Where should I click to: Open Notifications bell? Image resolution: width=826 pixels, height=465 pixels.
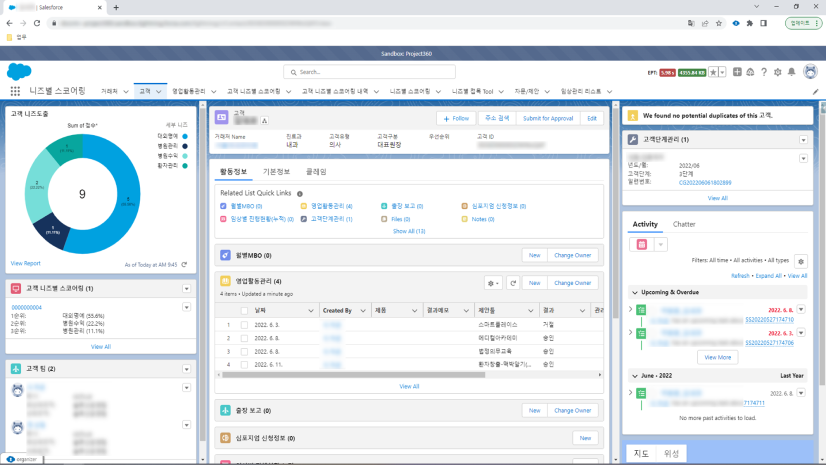pos(791,72)
